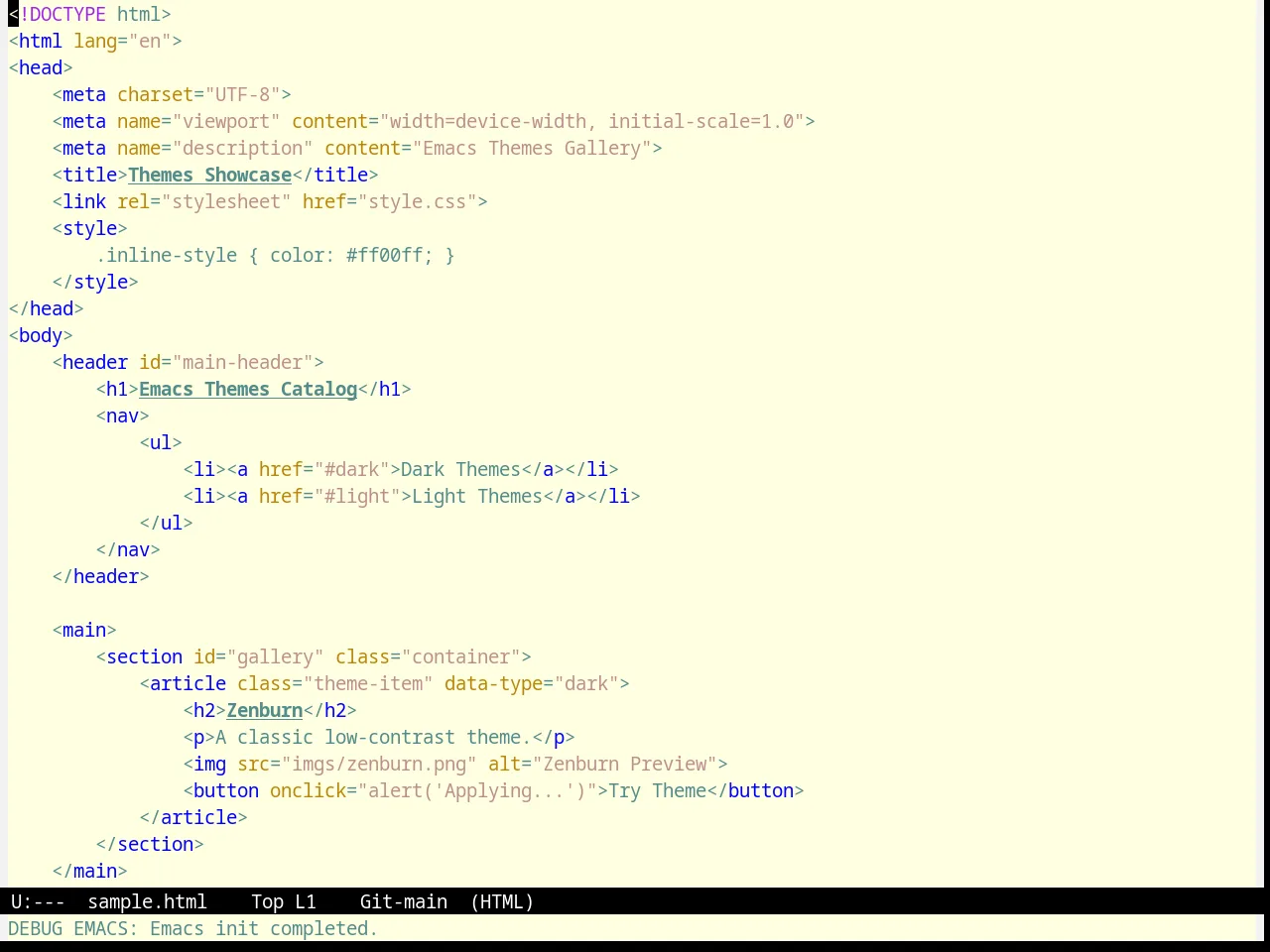Click the Zenburn heading text
1270x952 pixels.
tap(264, 710)
